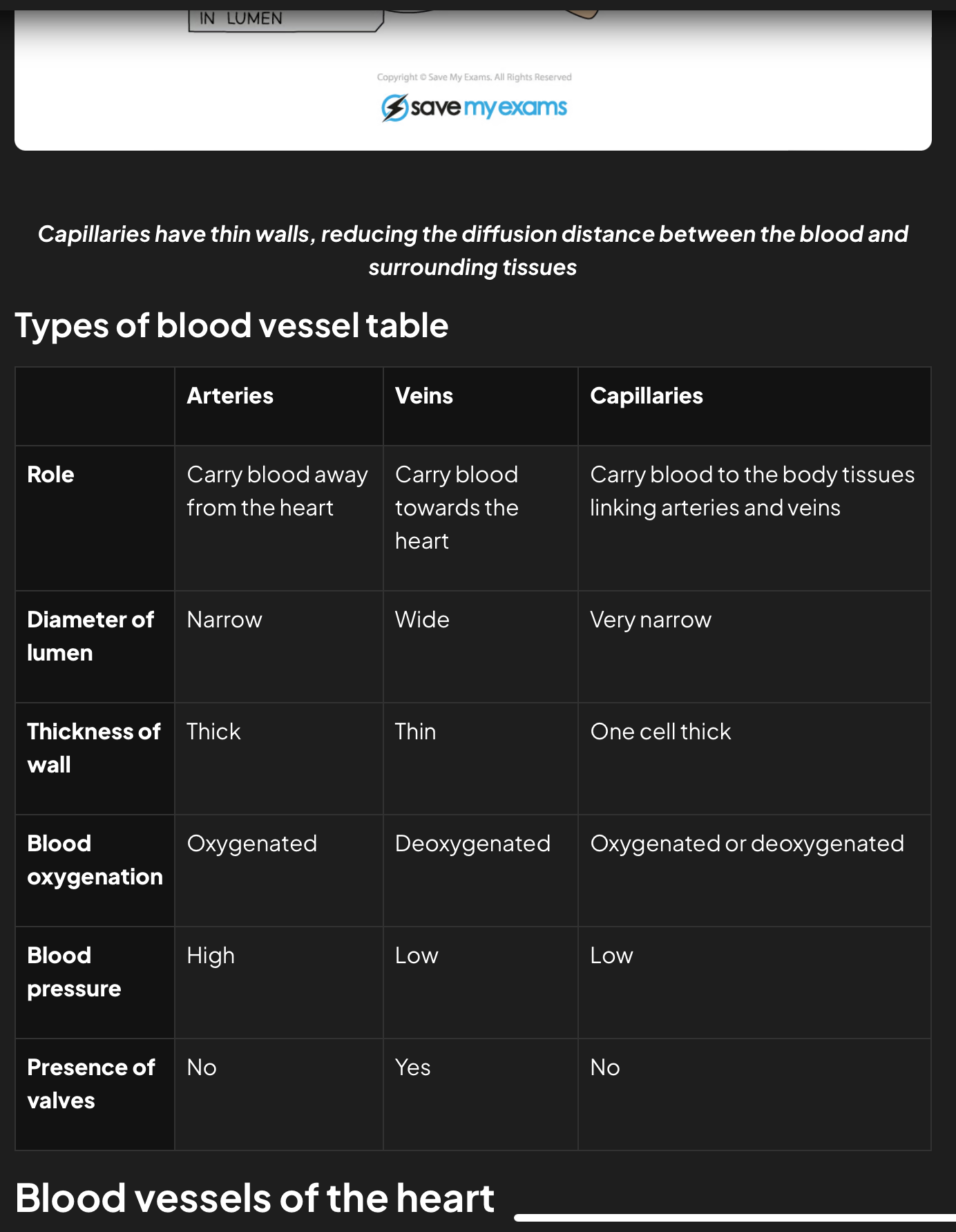
Task: Click the 'Carry blood away from the heart' cell
Action: 277,491
